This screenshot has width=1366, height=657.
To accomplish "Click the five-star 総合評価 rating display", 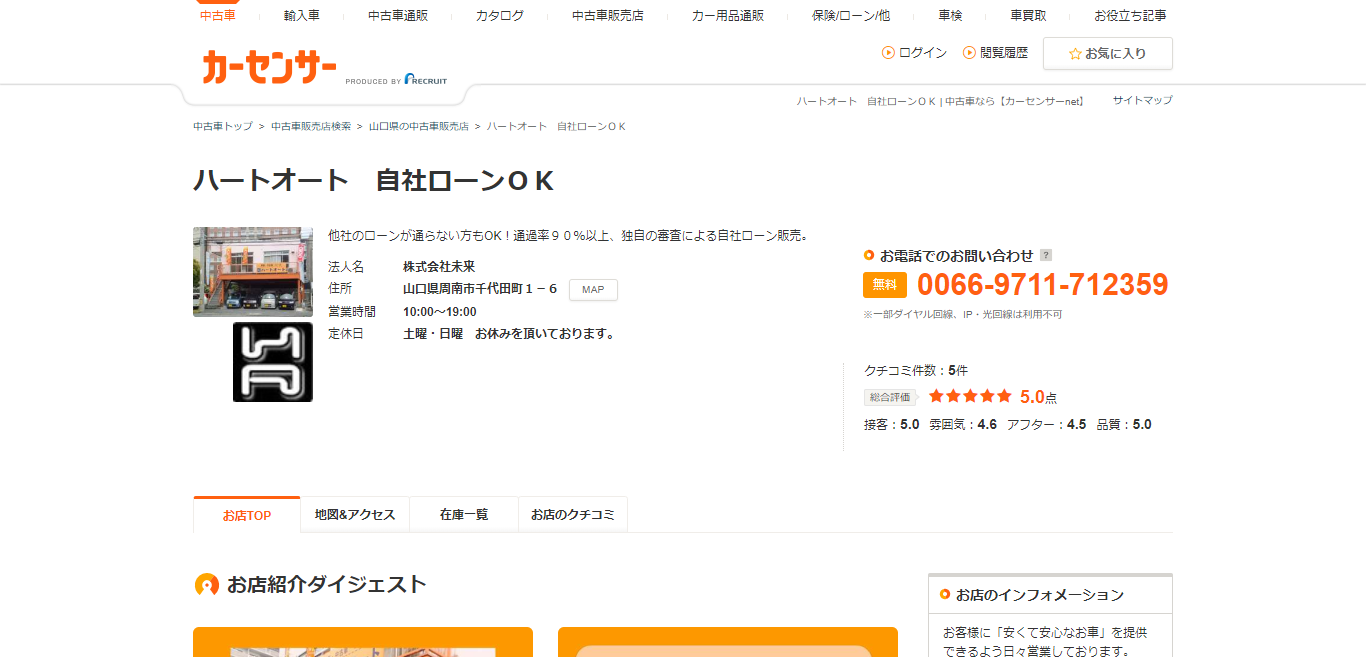I will click(x=970, y=395).
